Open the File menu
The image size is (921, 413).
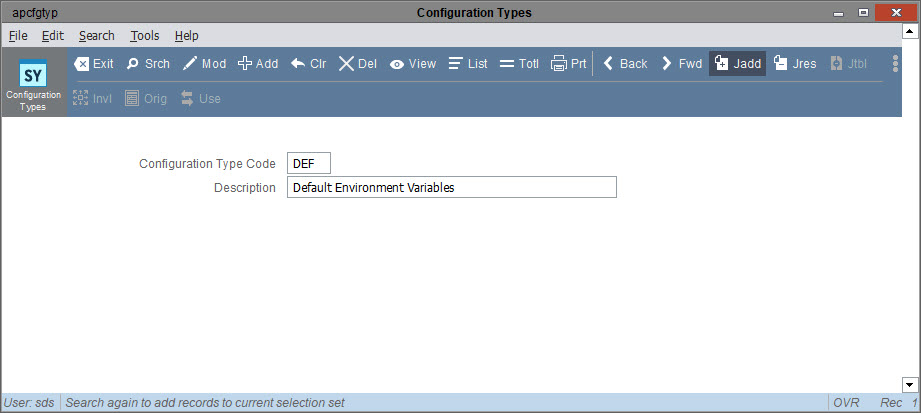(18, 36)
